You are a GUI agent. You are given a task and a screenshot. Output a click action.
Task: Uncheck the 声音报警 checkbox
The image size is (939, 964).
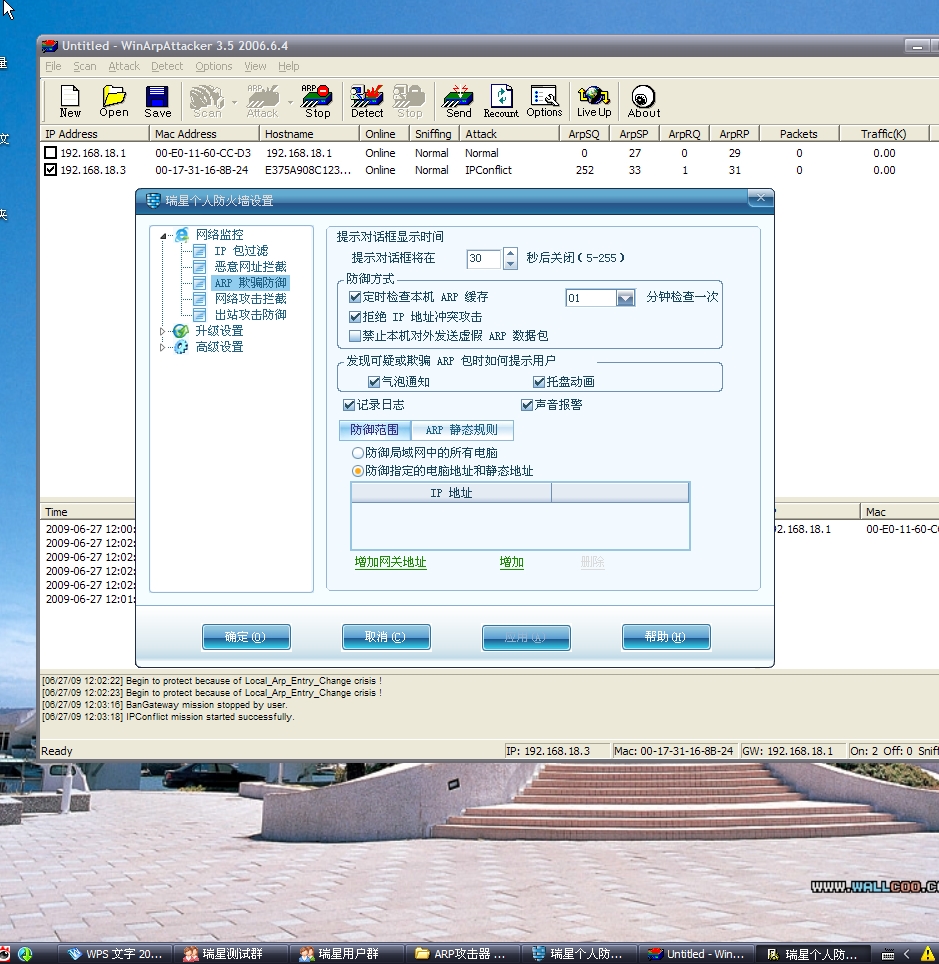point(527,405)
